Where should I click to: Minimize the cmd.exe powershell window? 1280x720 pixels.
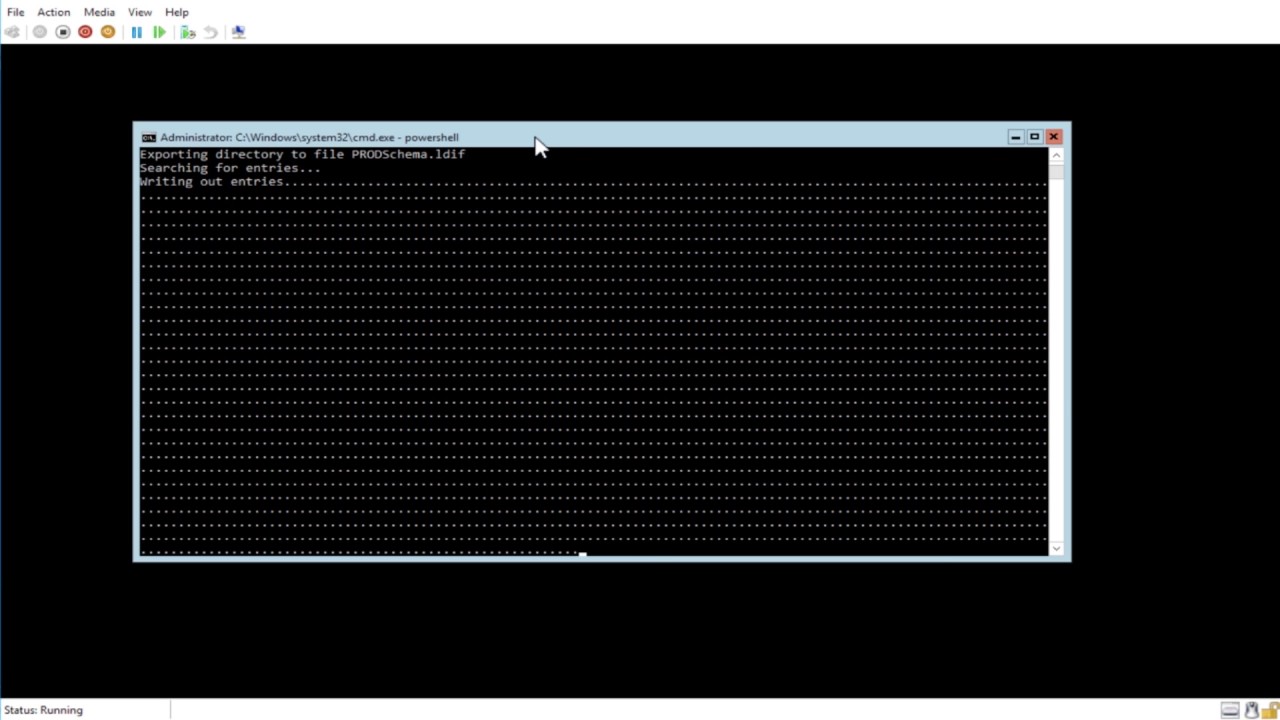(1015, 137)
